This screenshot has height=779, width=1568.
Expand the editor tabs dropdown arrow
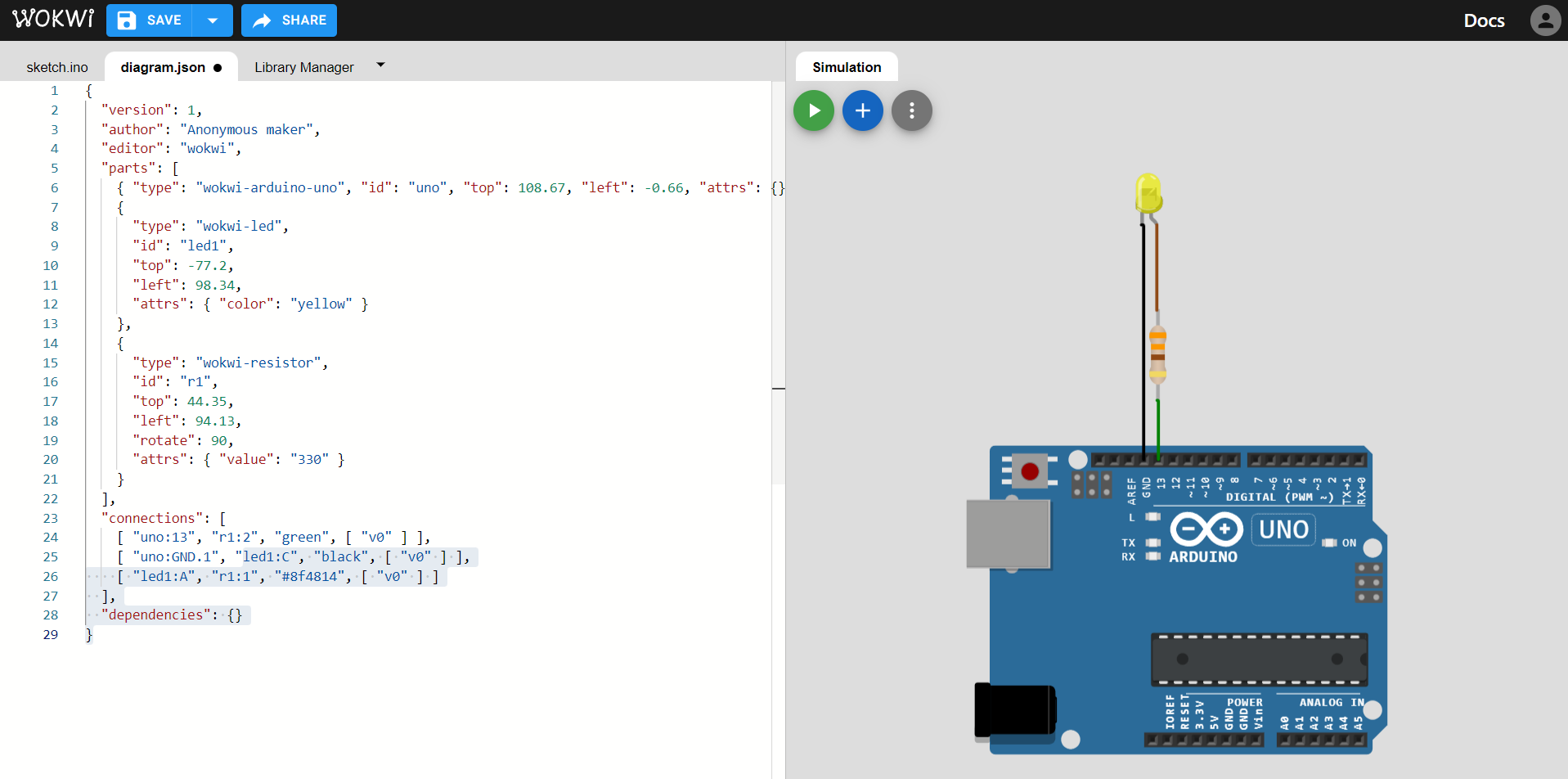pyautogui.click(x=380, y=65)
